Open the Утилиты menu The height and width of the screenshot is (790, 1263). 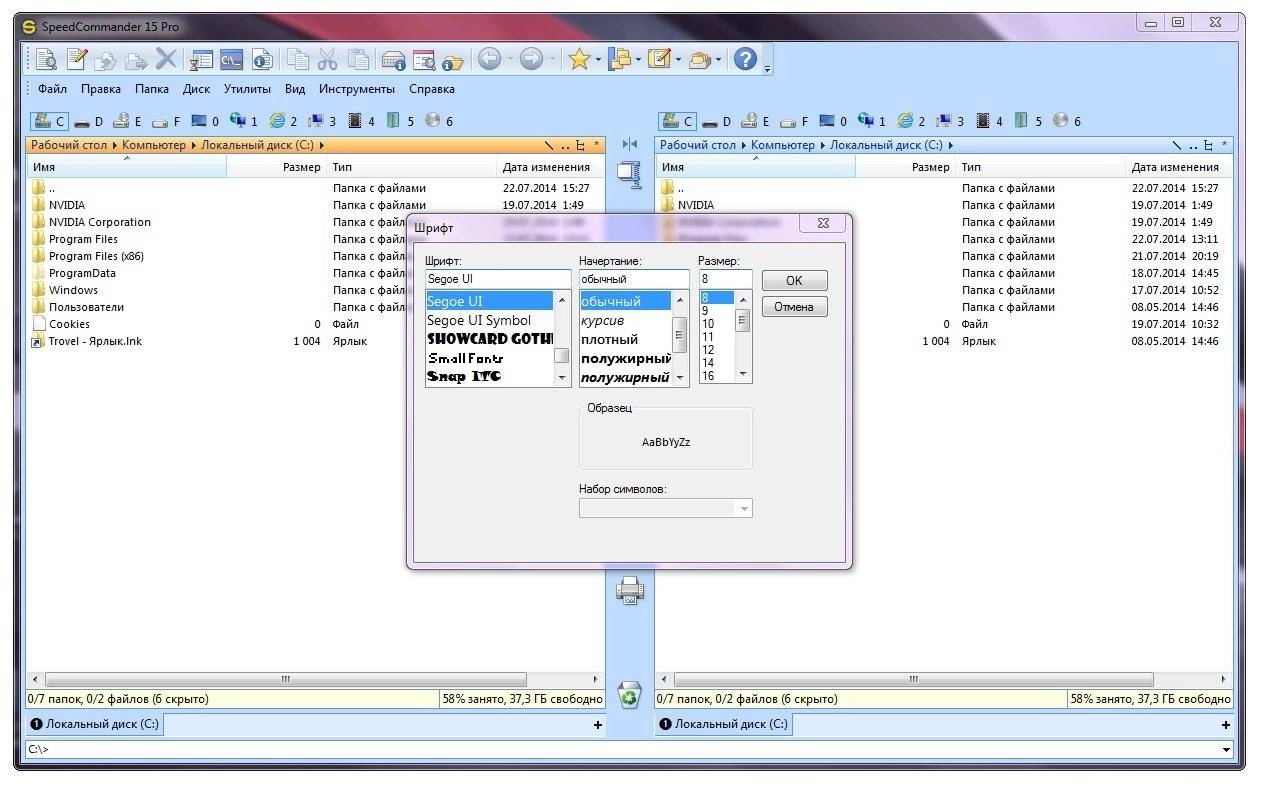click(x=247, y=89)
